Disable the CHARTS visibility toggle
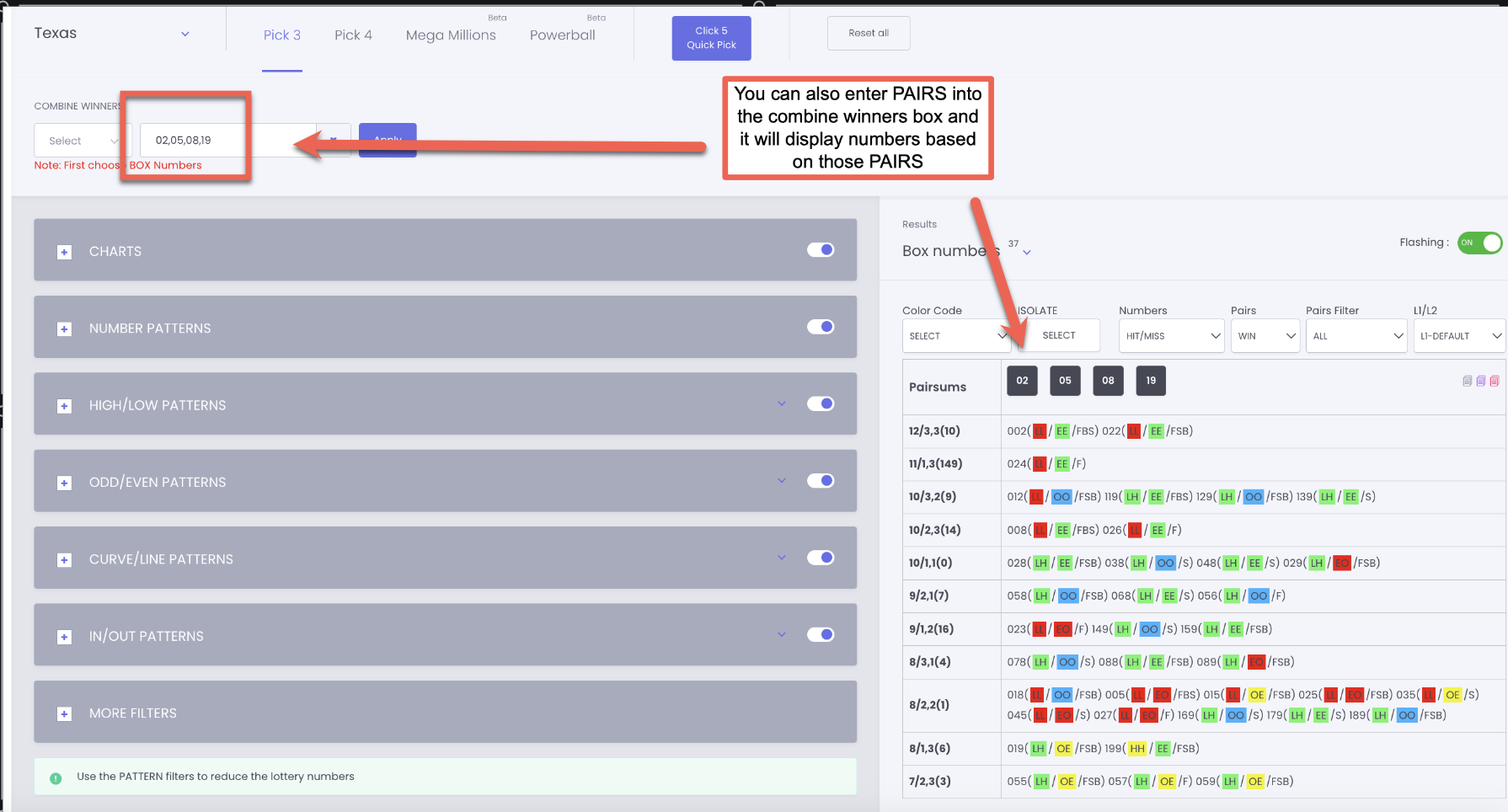Viewport: 1508px width, 812px height. pyautogui.click(x=820, y=250)
